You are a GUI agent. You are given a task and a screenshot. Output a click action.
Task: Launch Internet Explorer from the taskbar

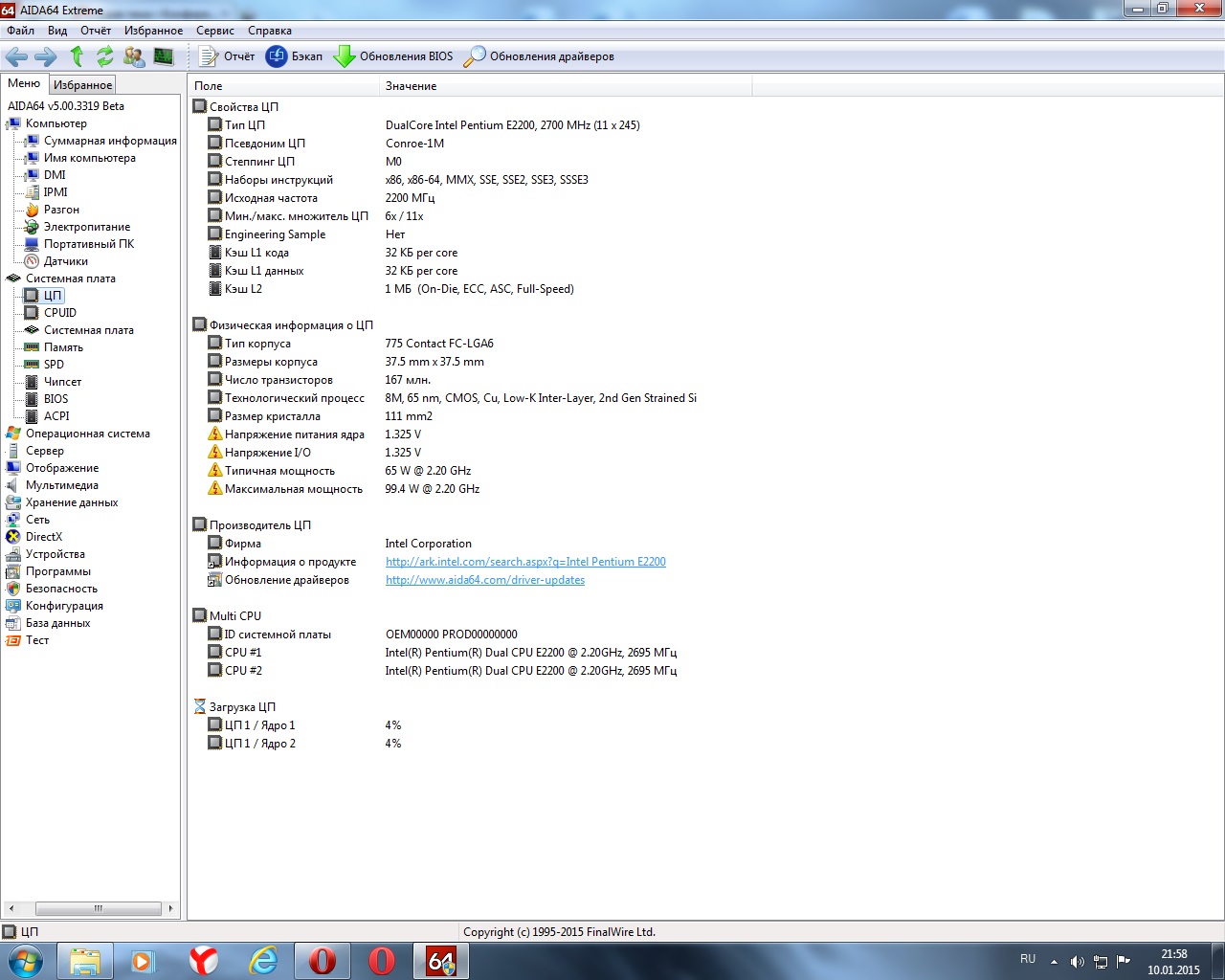[x=263, y=960]
